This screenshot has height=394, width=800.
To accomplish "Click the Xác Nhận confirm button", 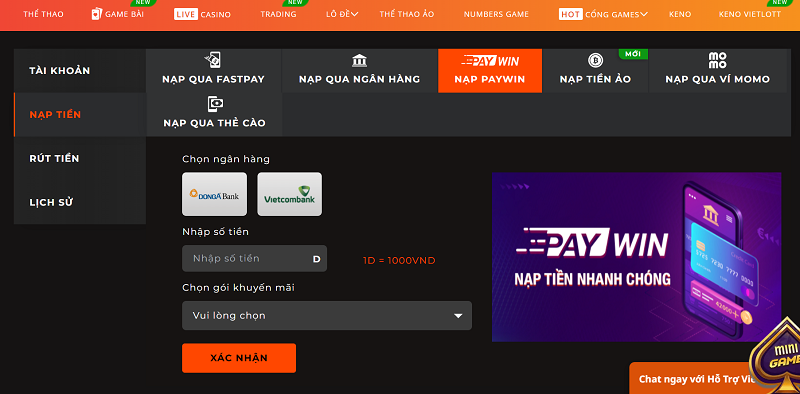I will point(239,358).
